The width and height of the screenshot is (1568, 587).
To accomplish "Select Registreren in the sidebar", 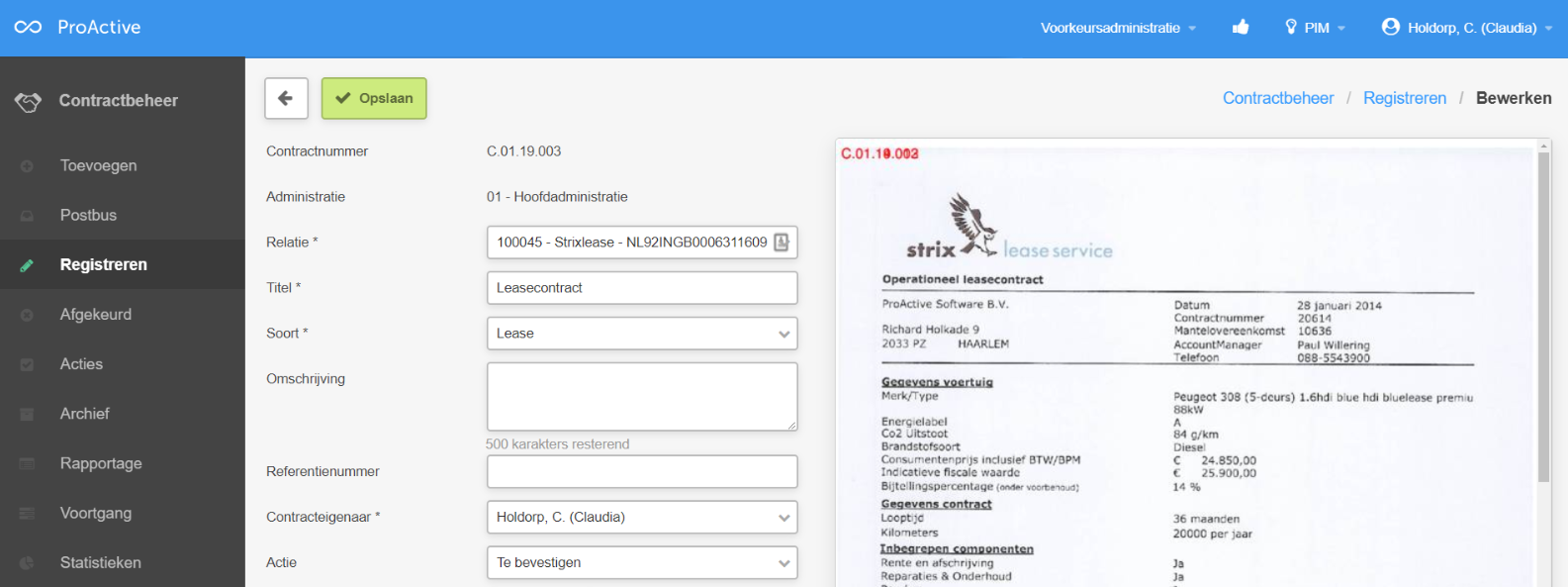I will [123, 264].
